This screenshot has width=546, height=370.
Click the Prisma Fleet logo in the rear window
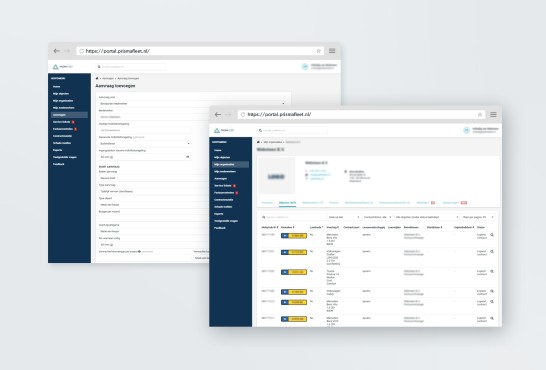pyautogui.click(x=63, y=66)
